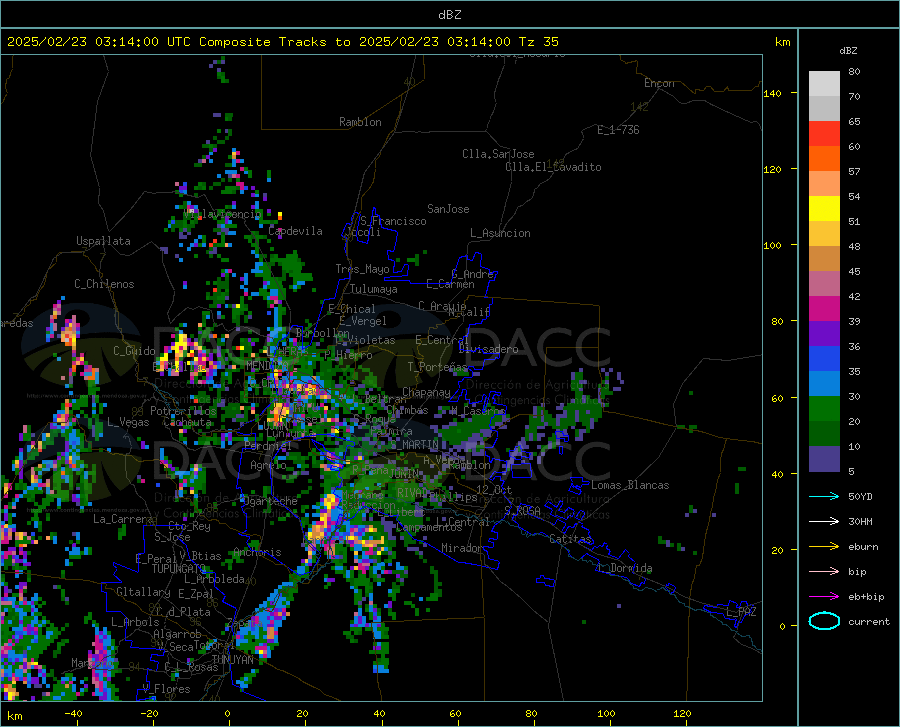The width and height of the screenshot is (900, 727).
Task: Click the SanJose label near center-north
Action: (448, 209)
